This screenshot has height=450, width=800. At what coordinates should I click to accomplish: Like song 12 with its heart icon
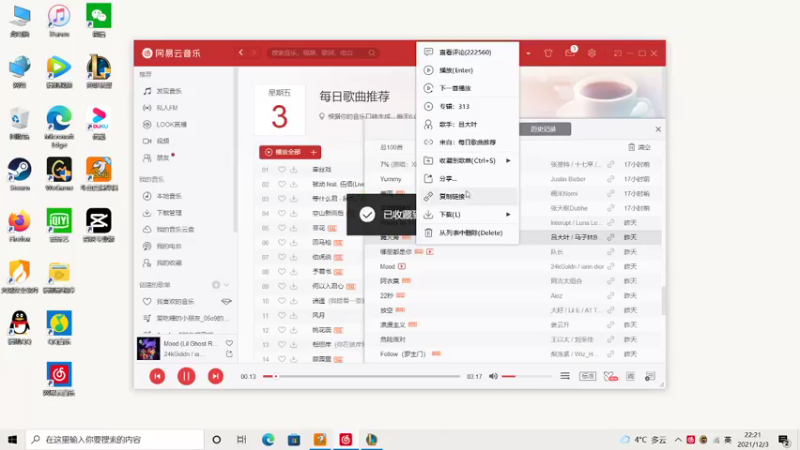point(282,330)
